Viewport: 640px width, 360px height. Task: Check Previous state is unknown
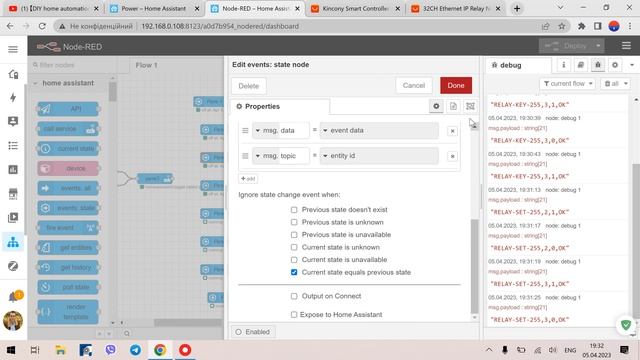[x=294, y=222]
